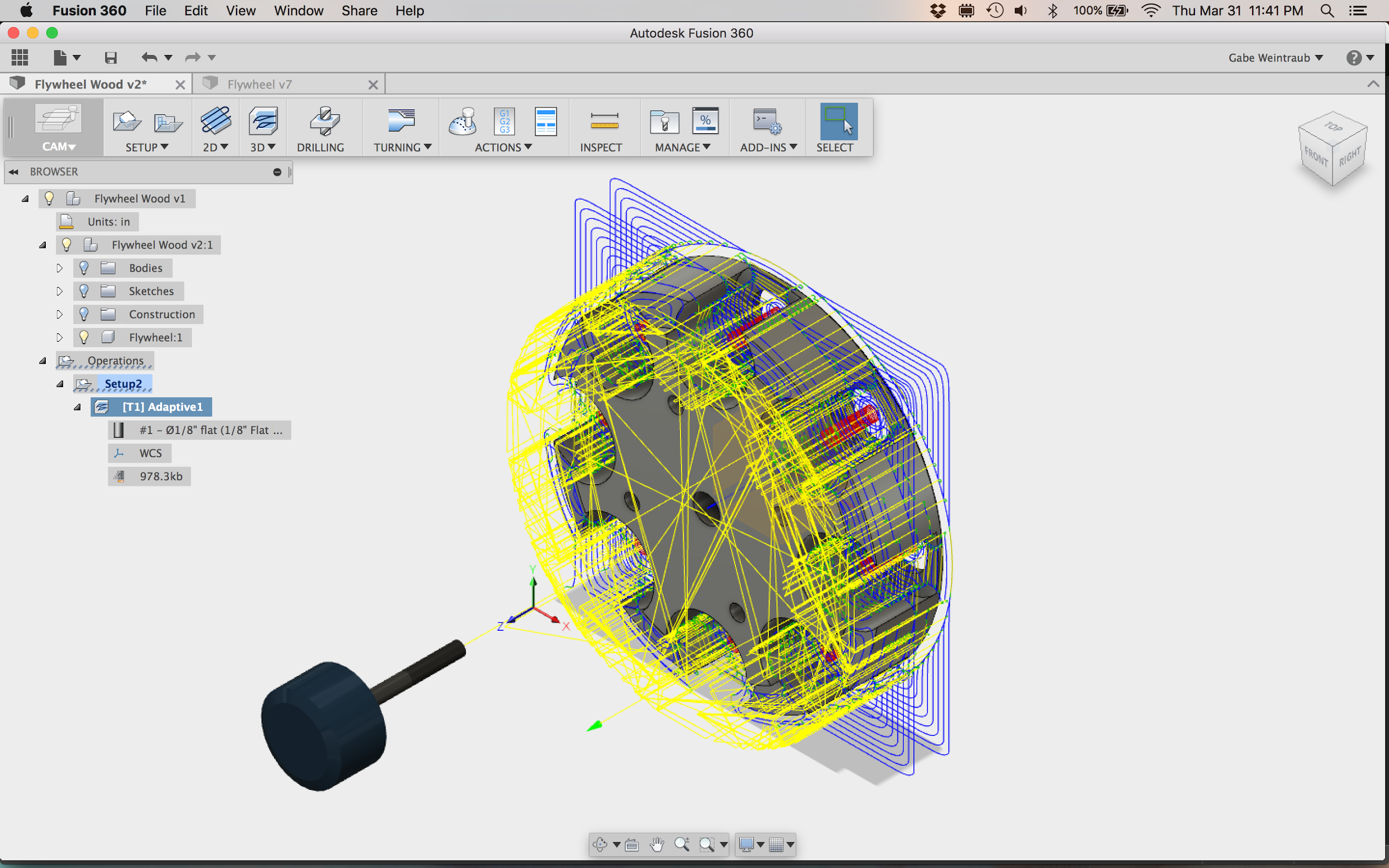1389x868 pixels.
Task: Click the Turning operation icon
Action: (401, 122)
